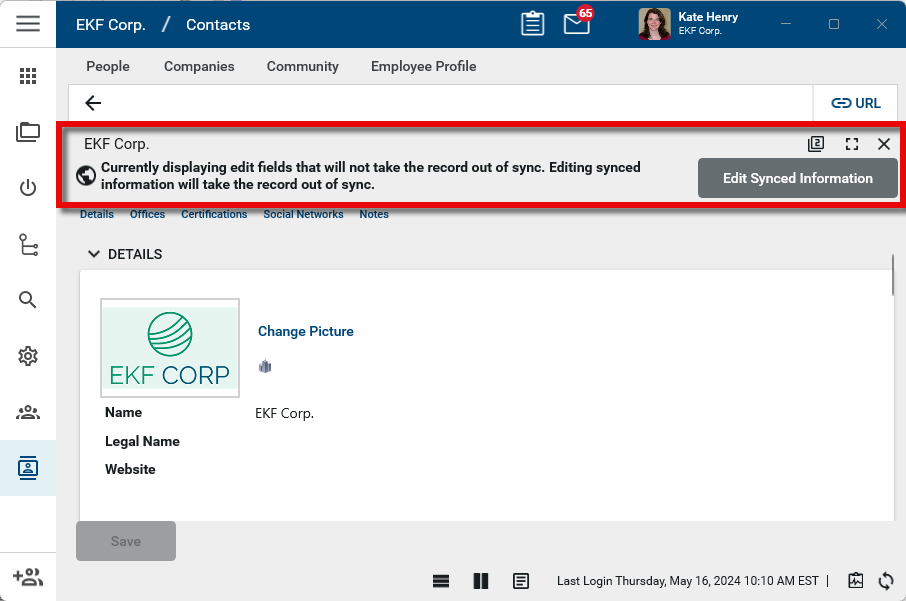Click the Change Picture link

click(x=305, y=331)
